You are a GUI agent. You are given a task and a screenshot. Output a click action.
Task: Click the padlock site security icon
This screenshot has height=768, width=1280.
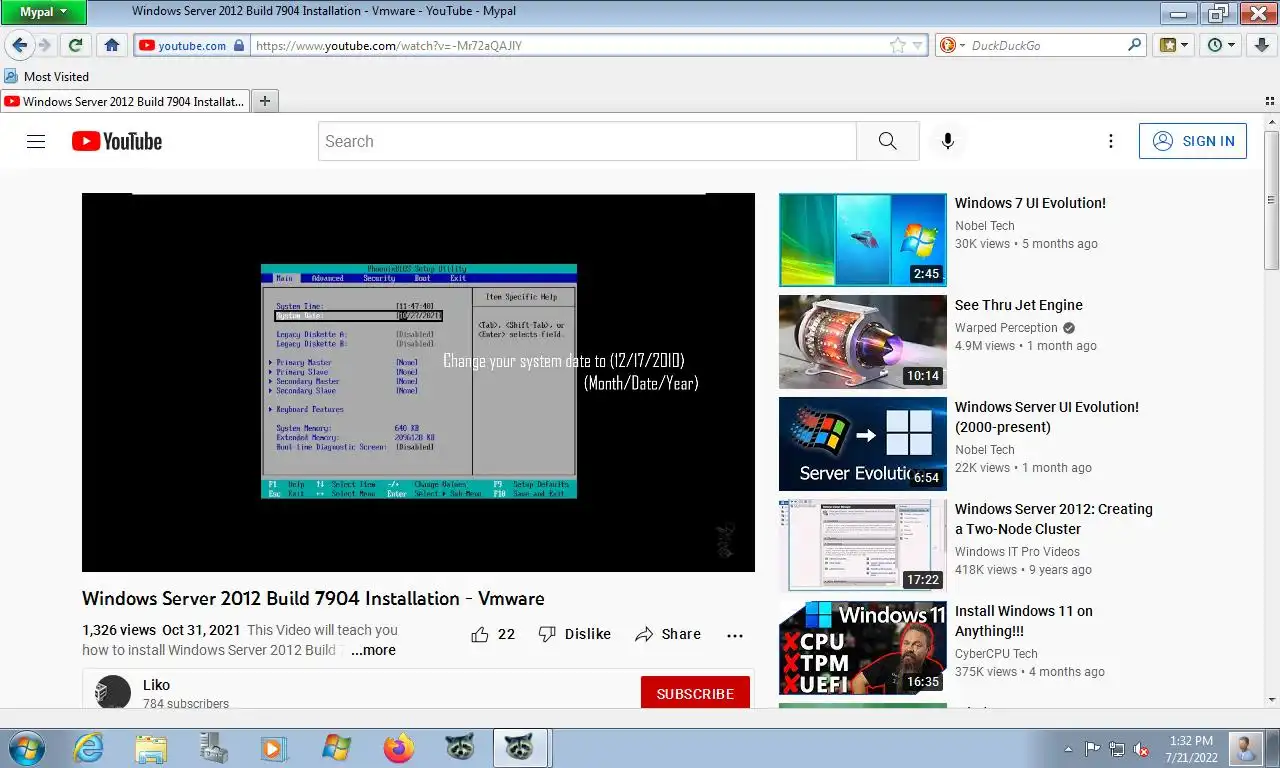point(238,45)
